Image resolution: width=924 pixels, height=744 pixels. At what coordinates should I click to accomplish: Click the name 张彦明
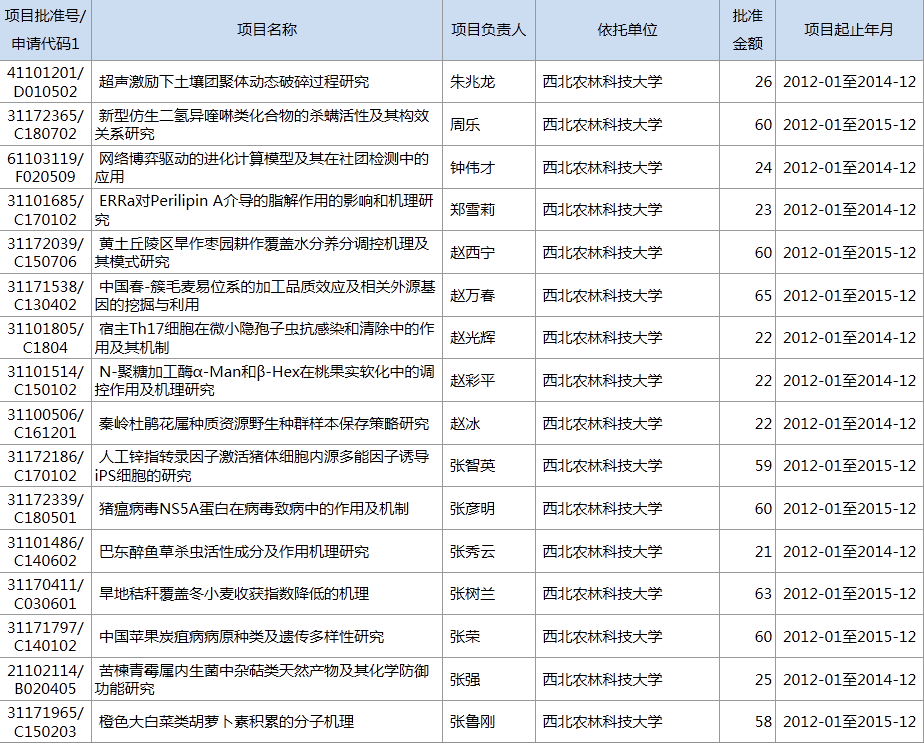(x=473, y=509)
